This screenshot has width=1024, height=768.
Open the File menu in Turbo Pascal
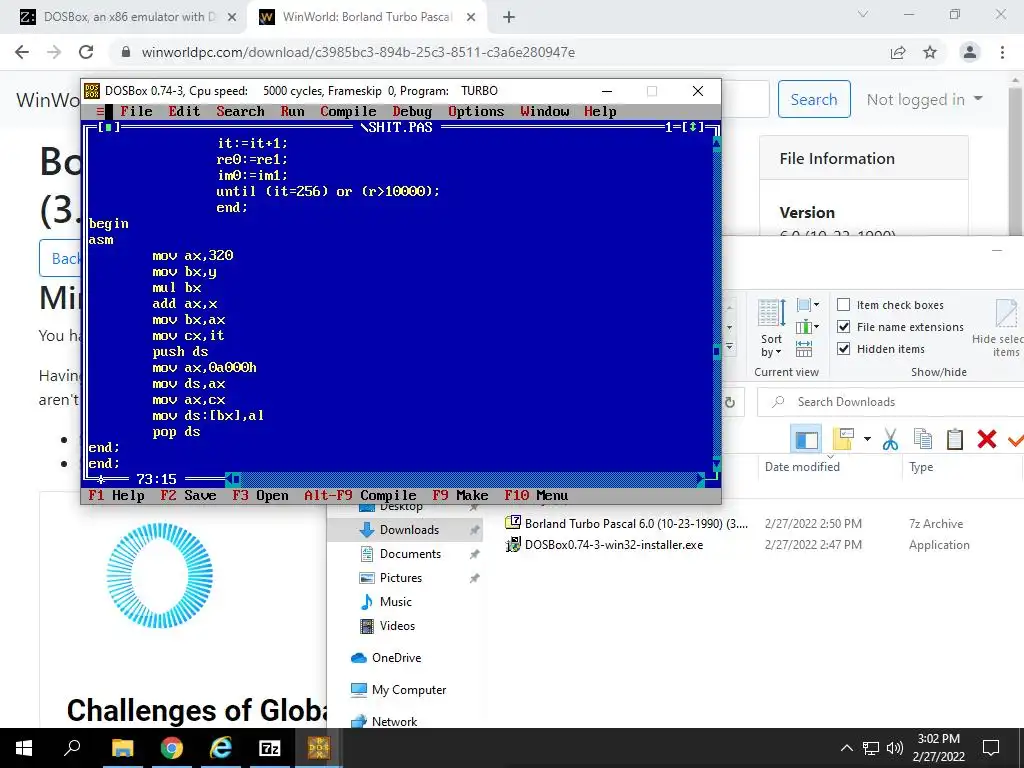(136, 112)
